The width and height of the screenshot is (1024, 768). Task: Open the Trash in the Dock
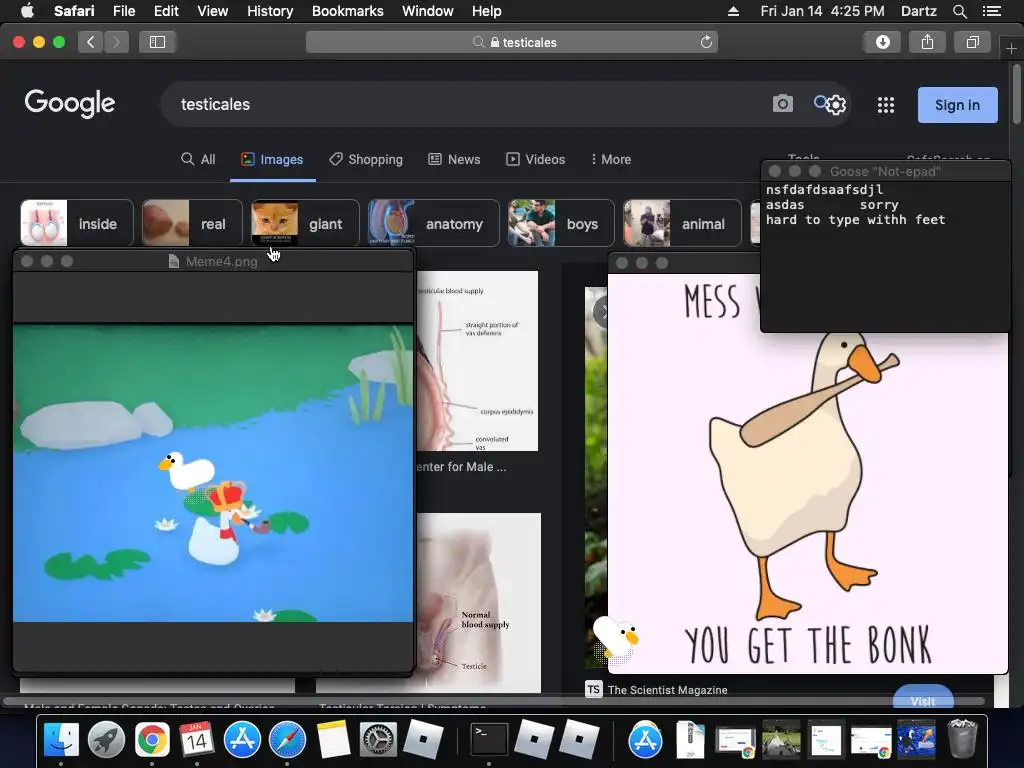(x=962, y=739)
